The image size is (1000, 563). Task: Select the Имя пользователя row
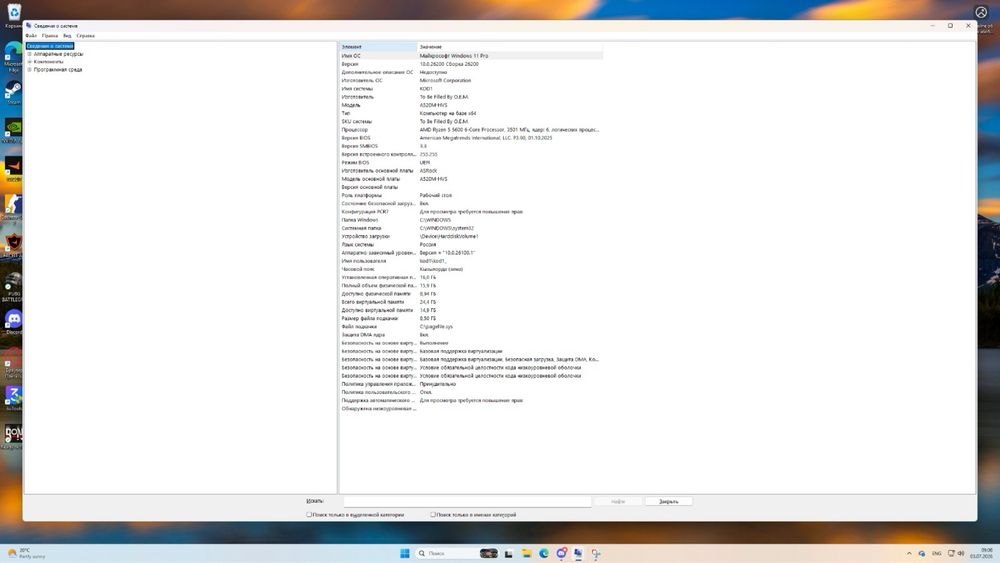pyautogui.click(x=471, y=261)
